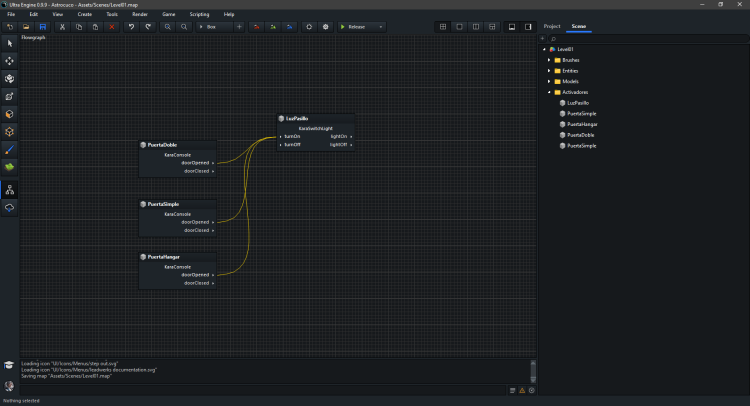Click the red Delete X icon
The image size is (750, 406).
[x=111, y=26]
